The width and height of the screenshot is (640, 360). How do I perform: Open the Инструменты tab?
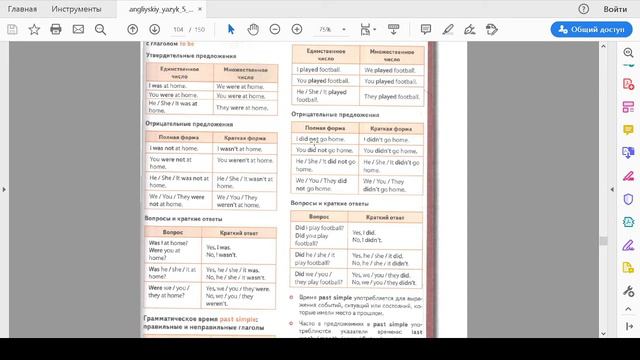[76, 9]
